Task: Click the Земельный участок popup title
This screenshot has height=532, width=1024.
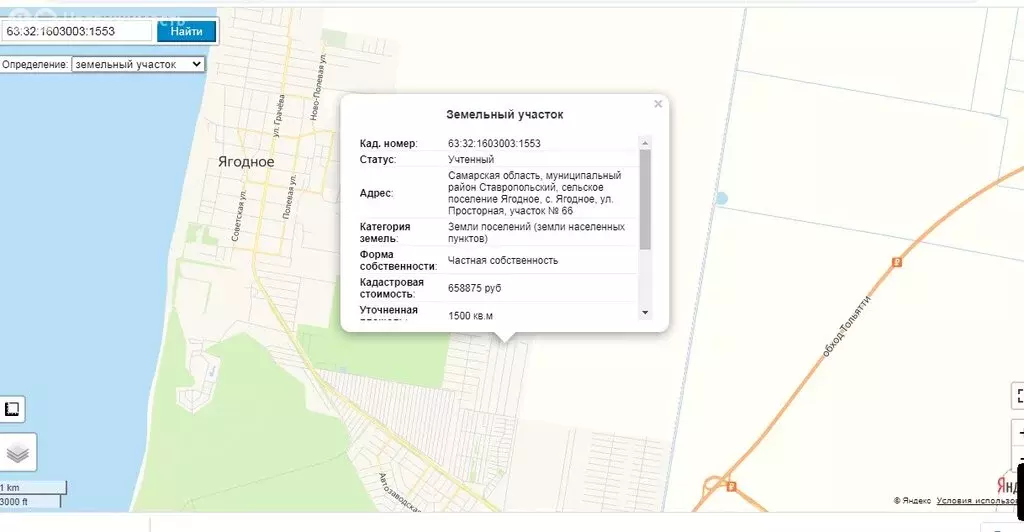Action: [504, 114]
